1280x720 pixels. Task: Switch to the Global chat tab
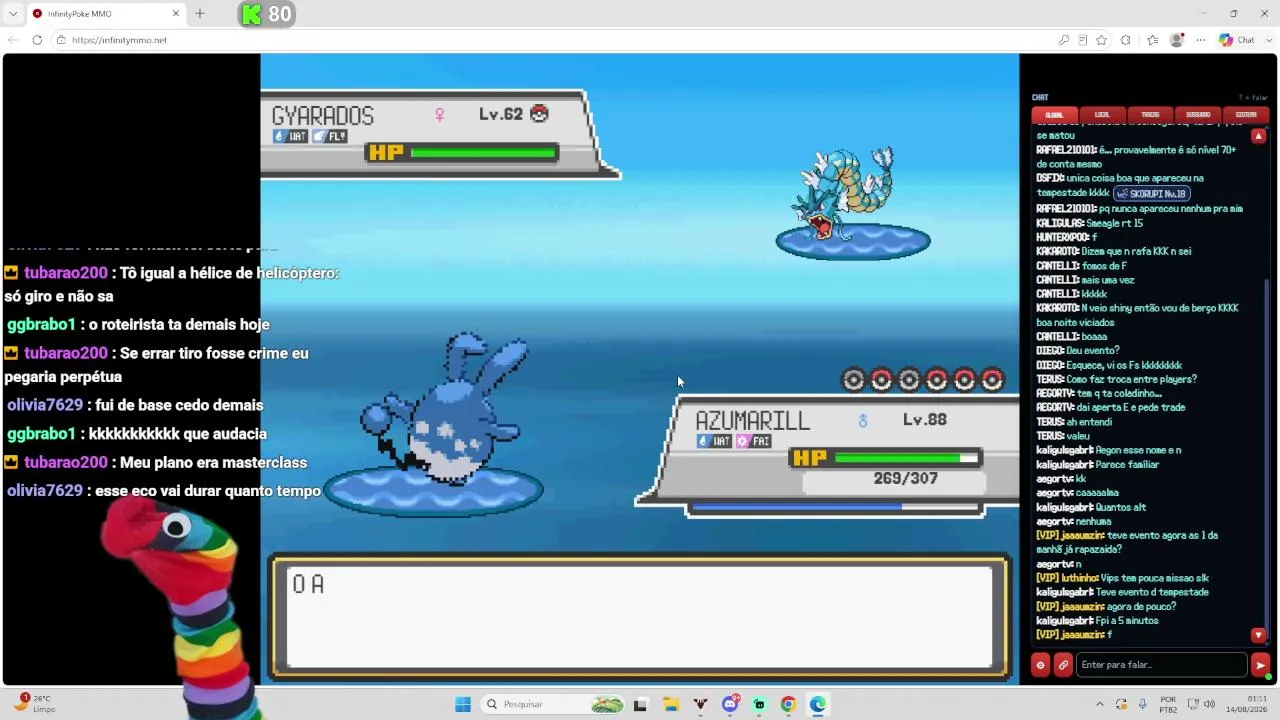(1055, 115)
